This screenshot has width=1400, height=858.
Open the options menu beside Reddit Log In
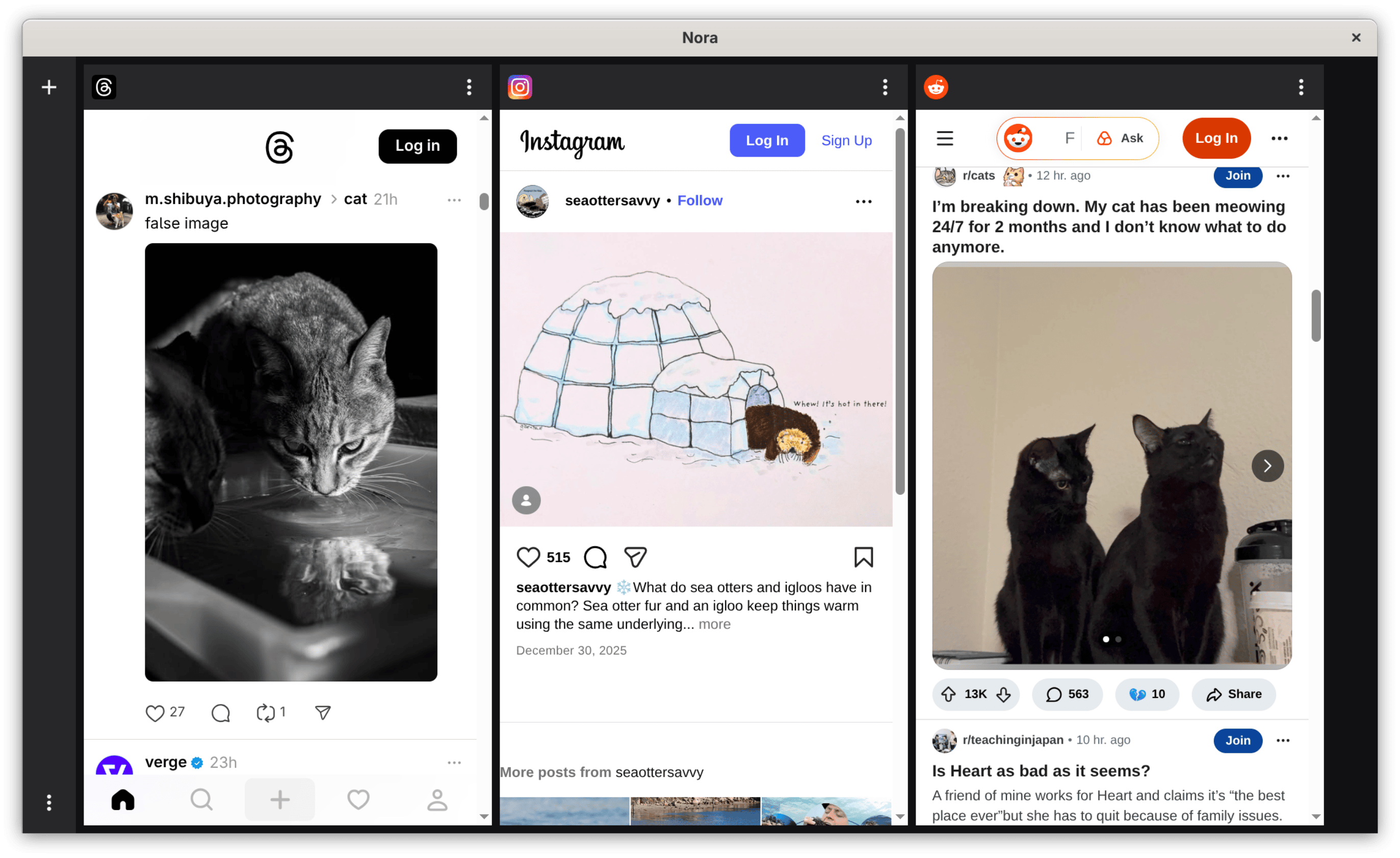(x=1280, y=138)
